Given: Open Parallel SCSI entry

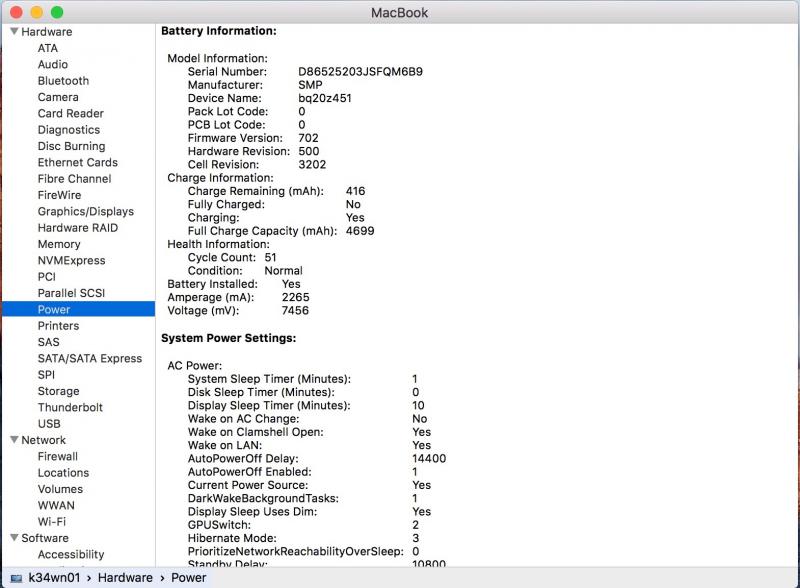Looking at the screenshot, I should [71, 293].
